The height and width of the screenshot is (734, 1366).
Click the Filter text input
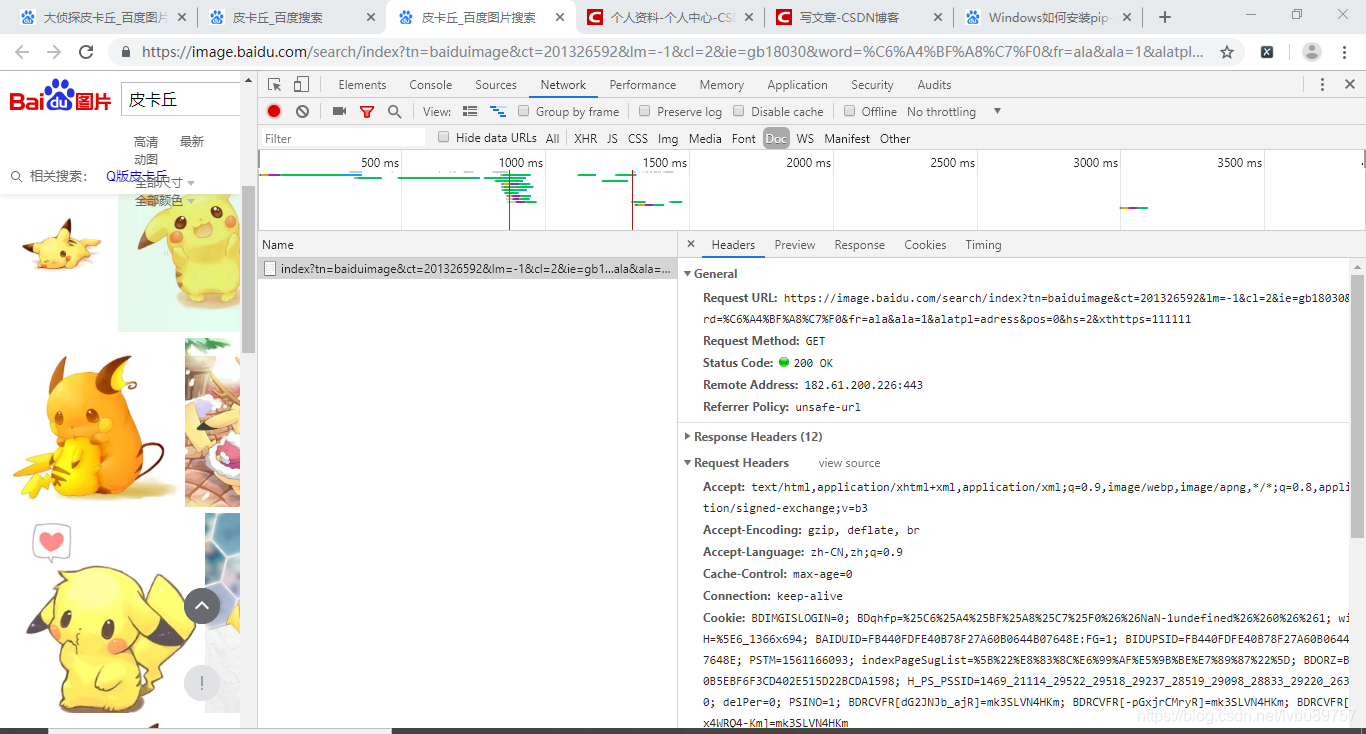(343, 138)
